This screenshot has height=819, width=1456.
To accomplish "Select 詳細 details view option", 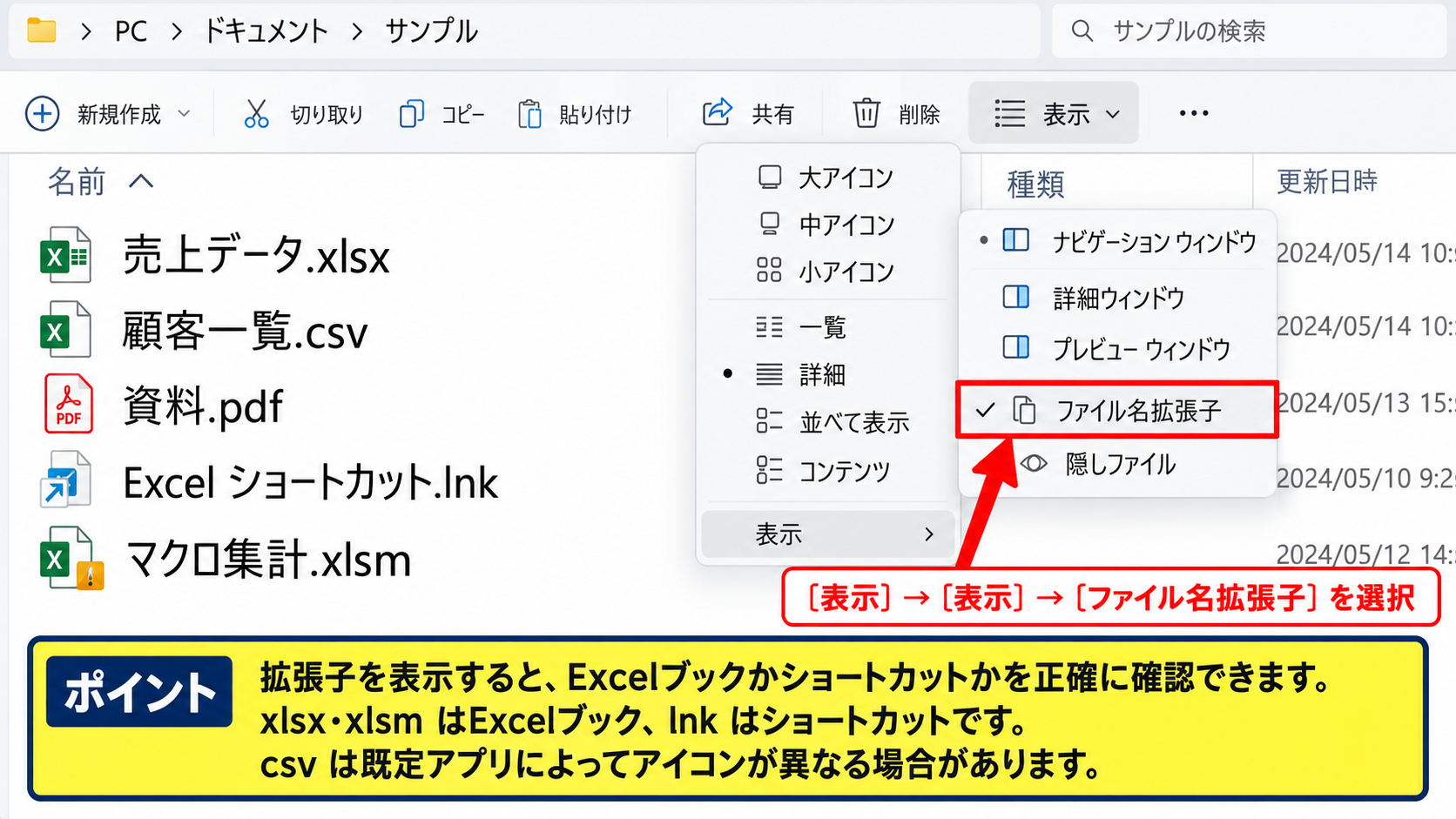I will (x=828, y=374).
